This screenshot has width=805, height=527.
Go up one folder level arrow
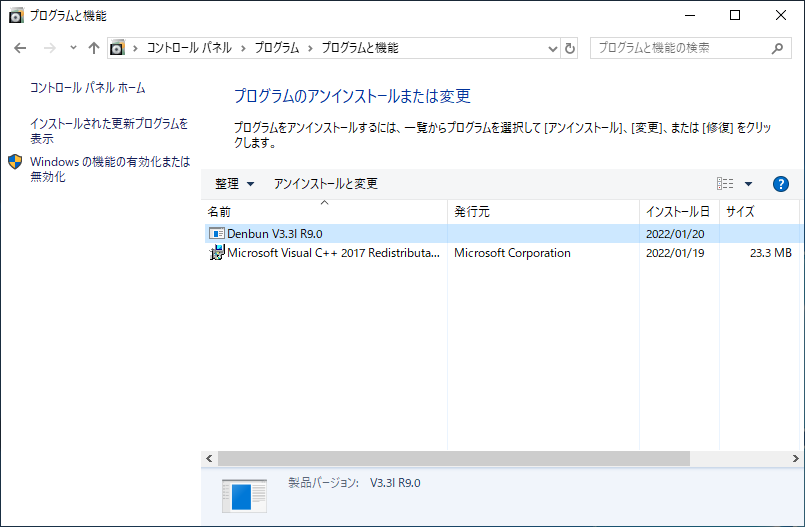point(93,48)
